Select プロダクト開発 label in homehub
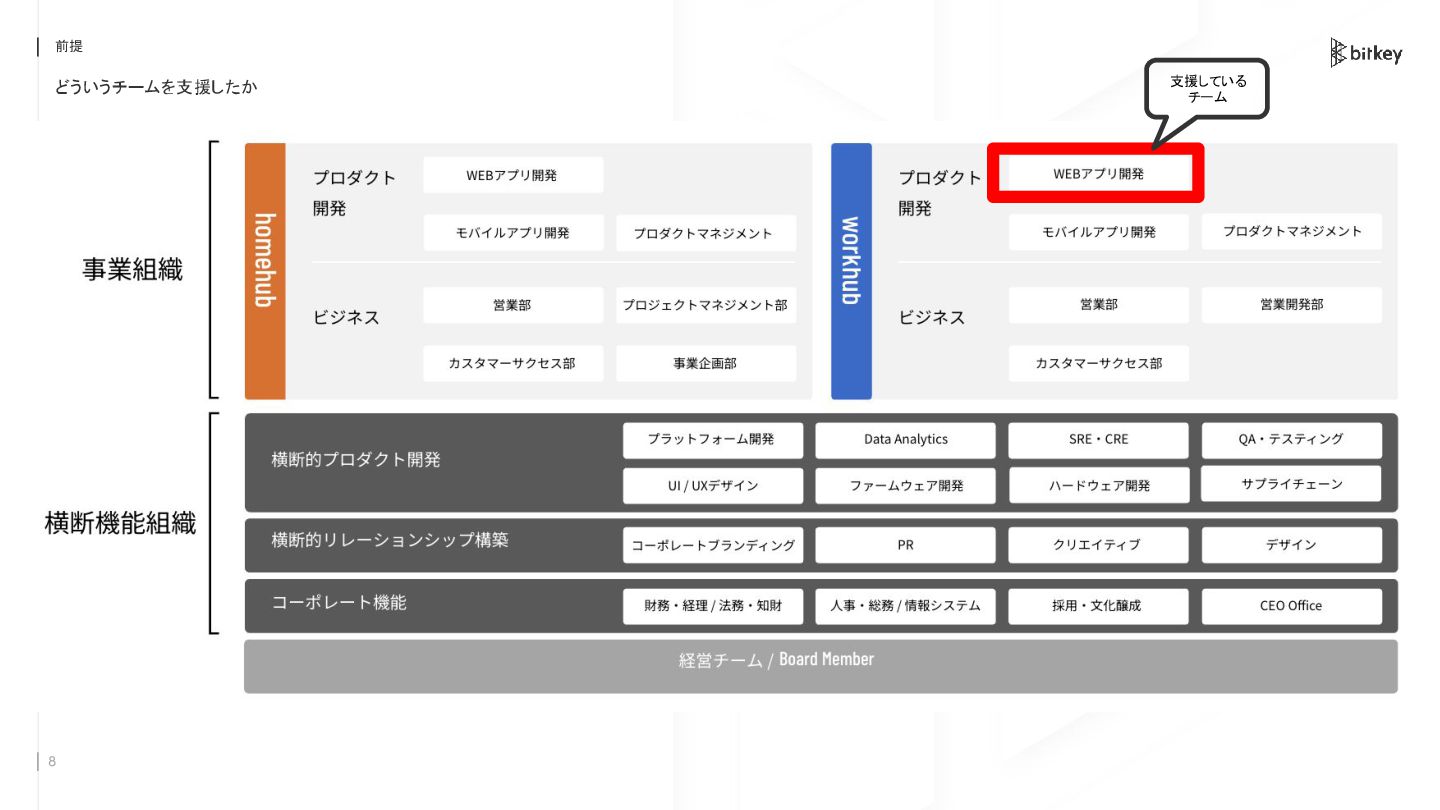This screenshot has height=810, width=1440. 354,193
